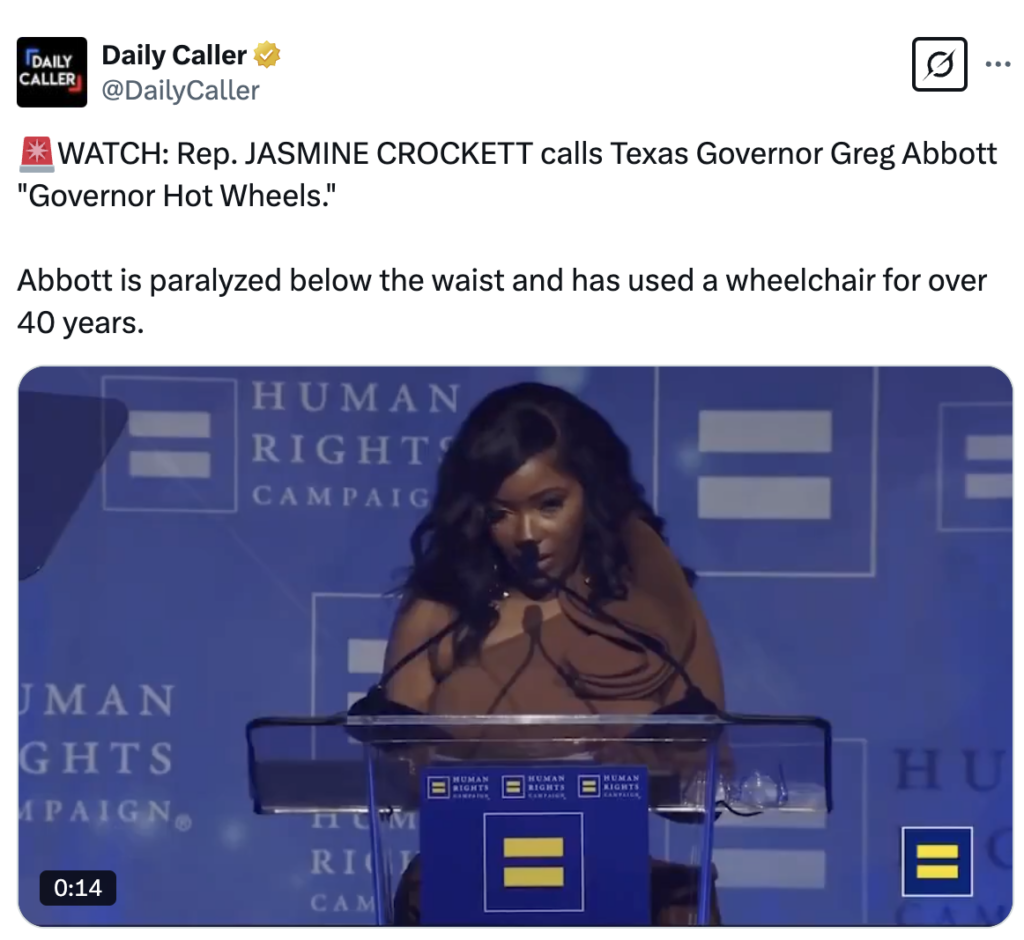This screenshot has width=1024, height=940.
Task: Click the equals logo left of backdrop text
Action: (x=169, y=444)
